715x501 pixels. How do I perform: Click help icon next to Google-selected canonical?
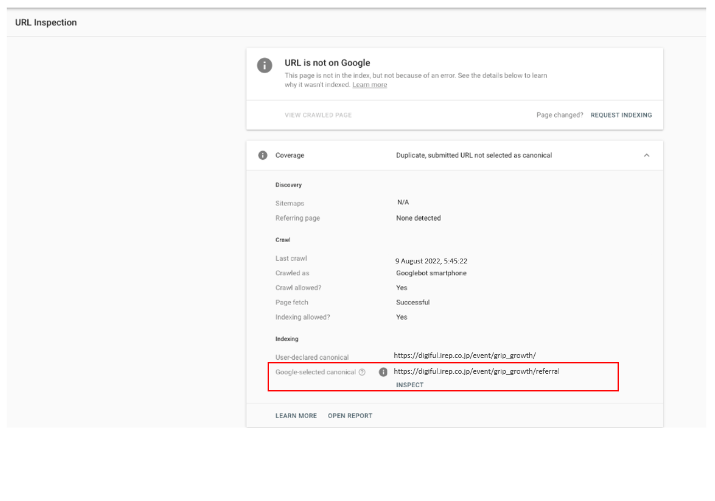point(362,372)
